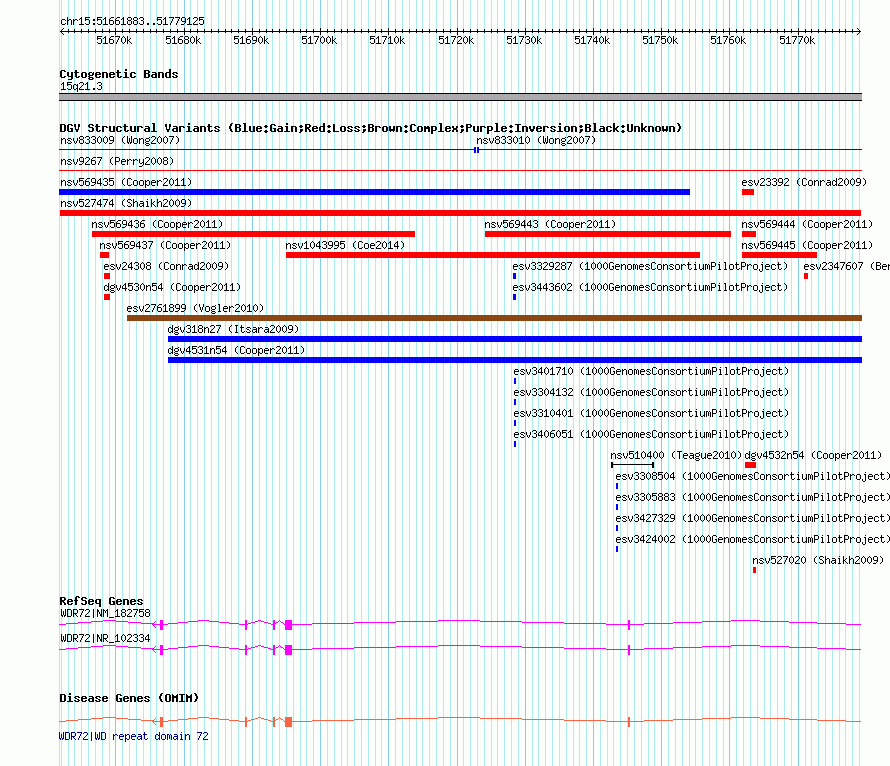Click the WDR72|NR_102334 gene label
890x766 pixels.
coord(105,638)
